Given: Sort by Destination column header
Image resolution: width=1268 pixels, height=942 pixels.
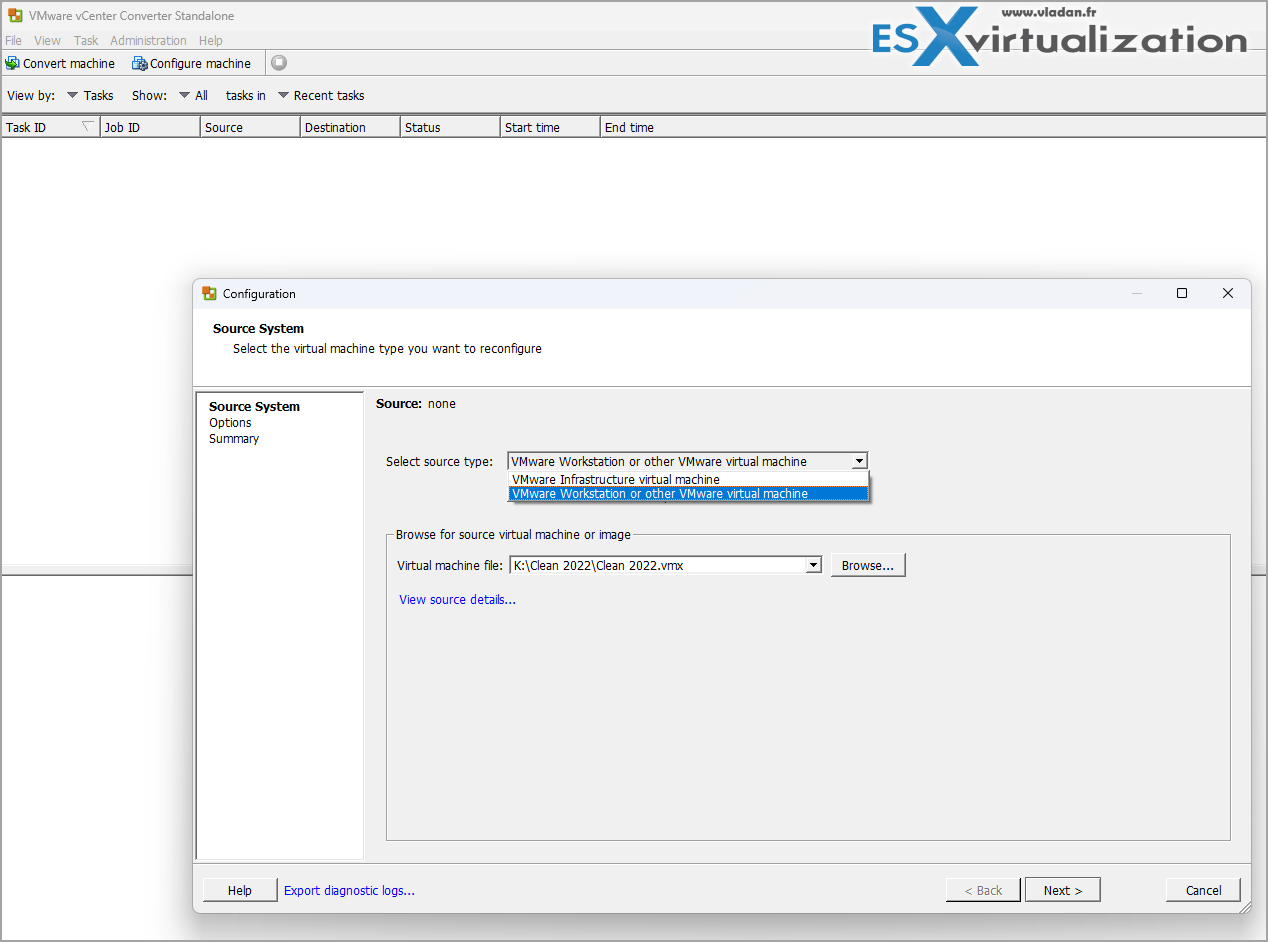Looking at the screenshot, I should point(350,127).
